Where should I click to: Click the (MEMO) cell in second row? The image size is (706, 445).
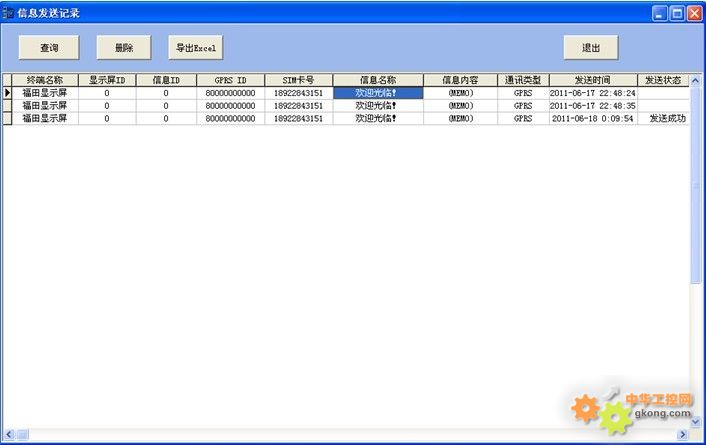pos(460,105)
